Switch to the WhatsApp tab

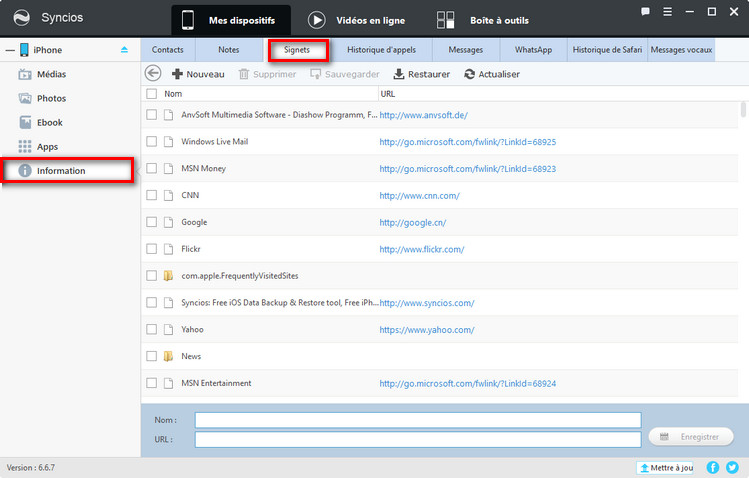pyautogui.click(x=534, y=49)
